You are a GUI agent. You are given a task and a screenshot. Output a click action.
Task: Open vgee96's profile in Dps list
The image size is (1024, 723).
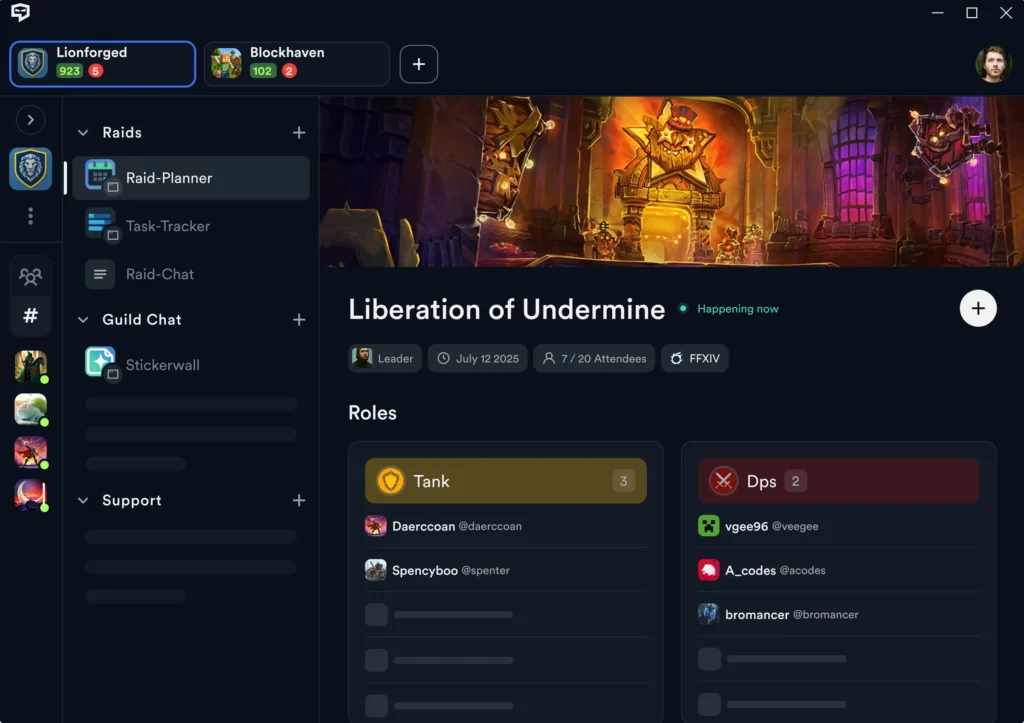pos(839,526)
